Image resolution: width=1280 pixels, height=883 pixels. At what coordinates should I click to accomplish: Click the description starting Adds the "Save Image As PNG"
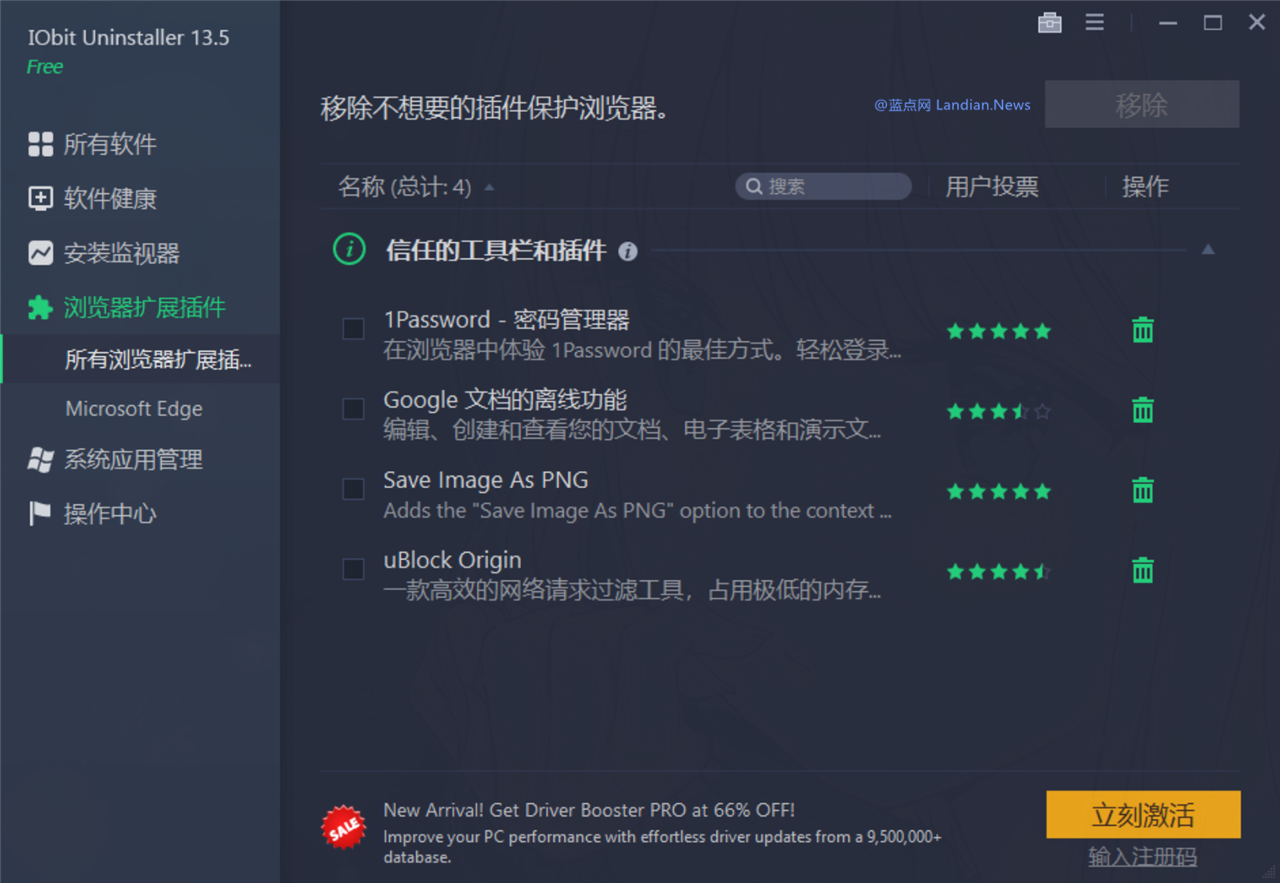tap(638, 510)
